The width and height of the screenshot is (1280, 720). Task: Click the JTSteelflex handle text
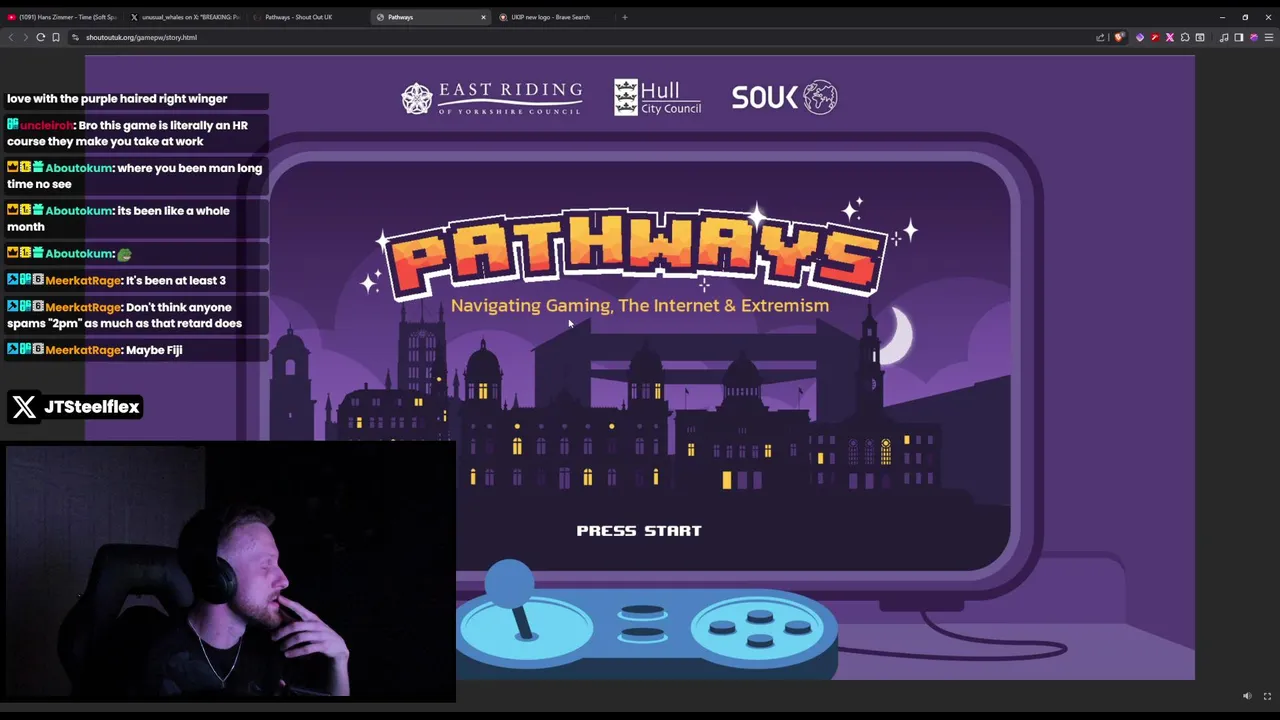[91, 407]
